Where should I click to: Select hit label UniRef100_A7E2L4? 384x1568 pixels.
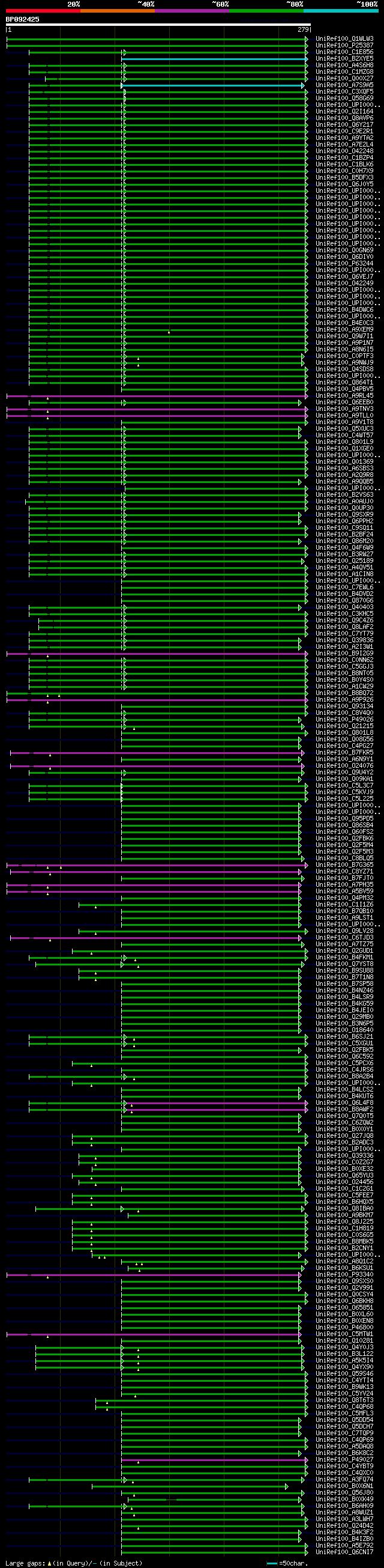pyautogui.click(x=344, y=145)
